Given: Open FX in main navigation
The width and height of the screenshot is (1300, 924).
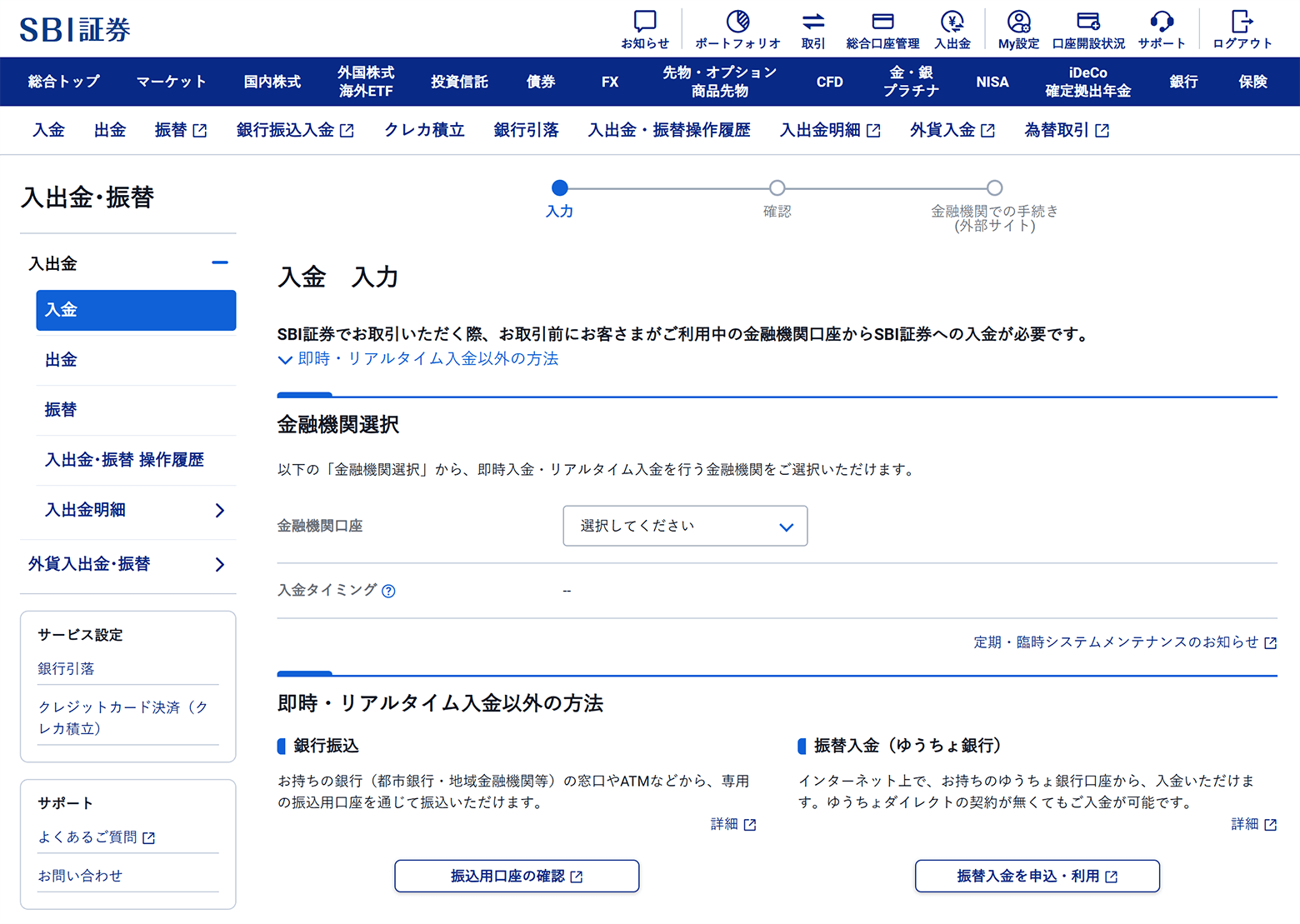Looking at the screenshot, I should (610, 82).
